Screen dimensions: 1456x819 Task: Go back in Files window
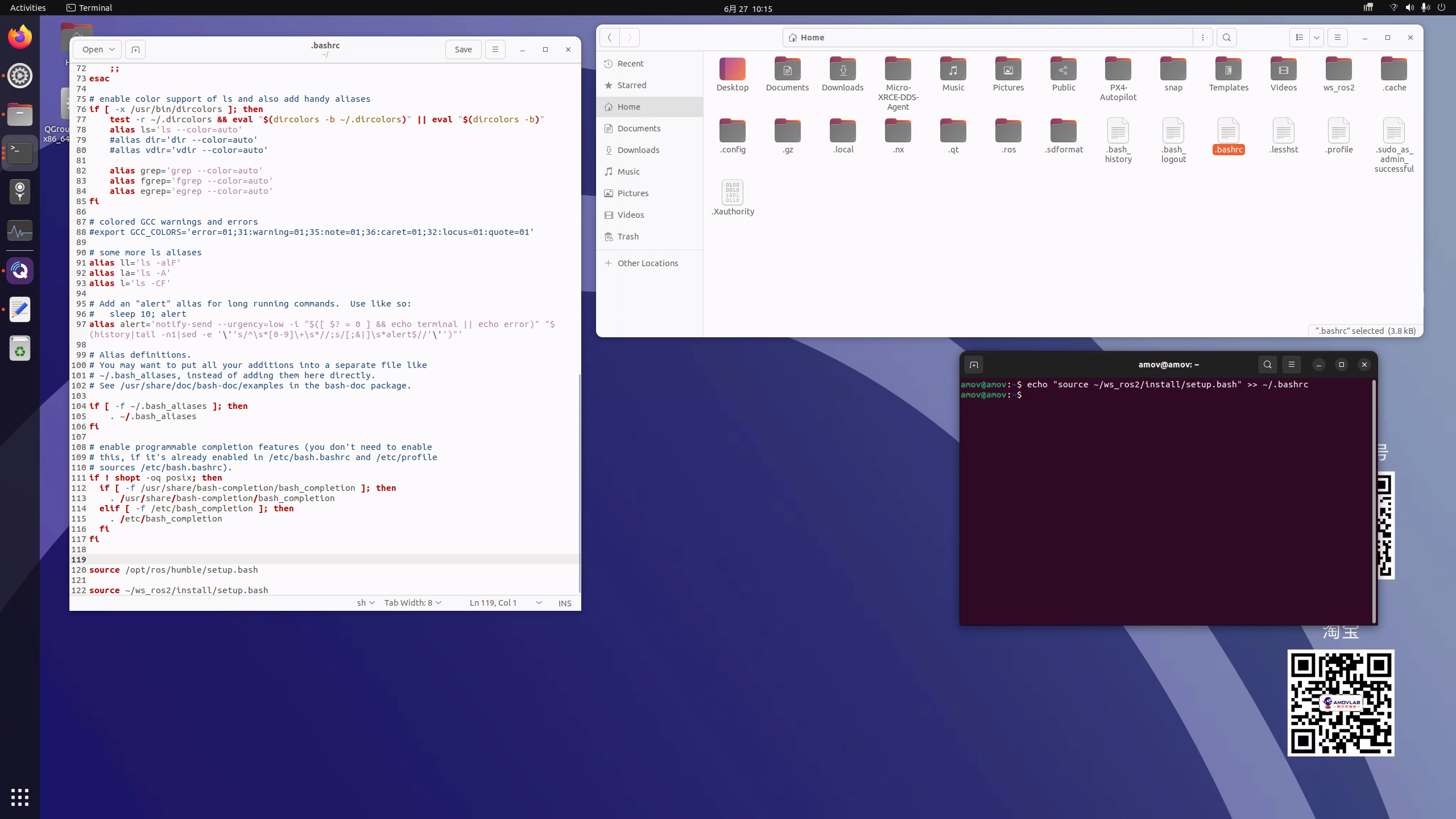click(x=609, y=38)
